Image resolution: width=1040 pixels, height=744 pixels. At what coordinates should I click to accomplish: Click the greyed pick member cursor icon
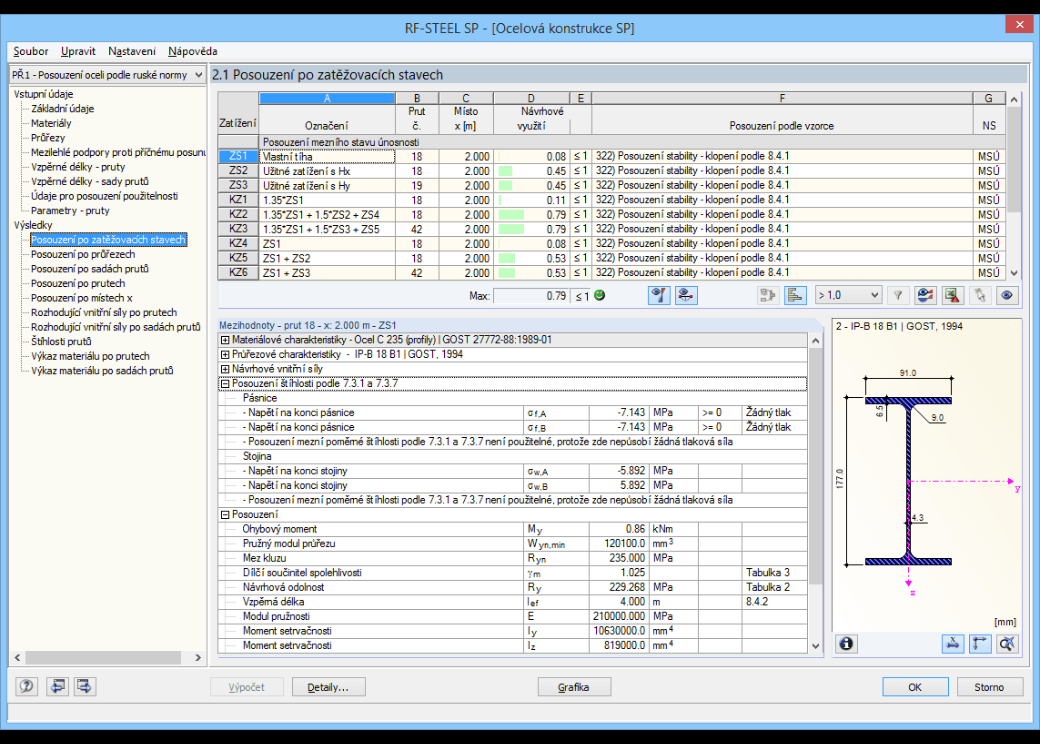pos(980,296)
